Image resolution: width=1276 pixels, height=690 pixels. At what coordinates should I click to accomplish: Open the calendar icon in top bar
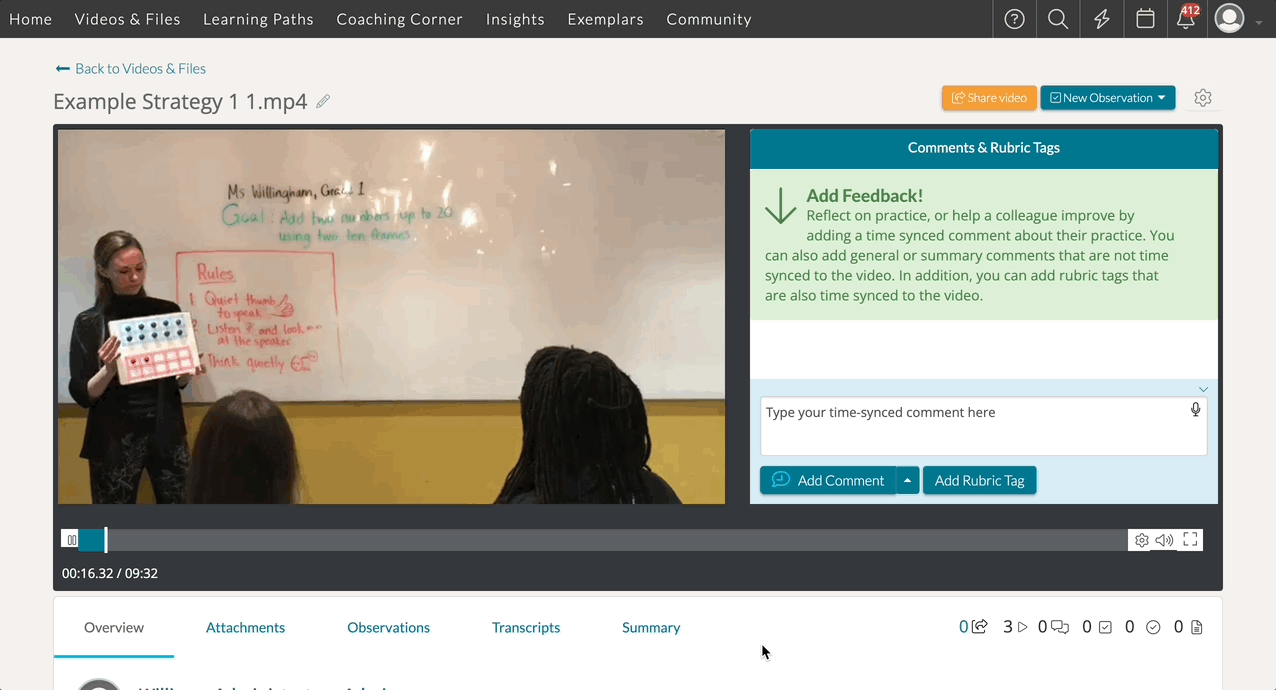click(x=1146, y=19)
